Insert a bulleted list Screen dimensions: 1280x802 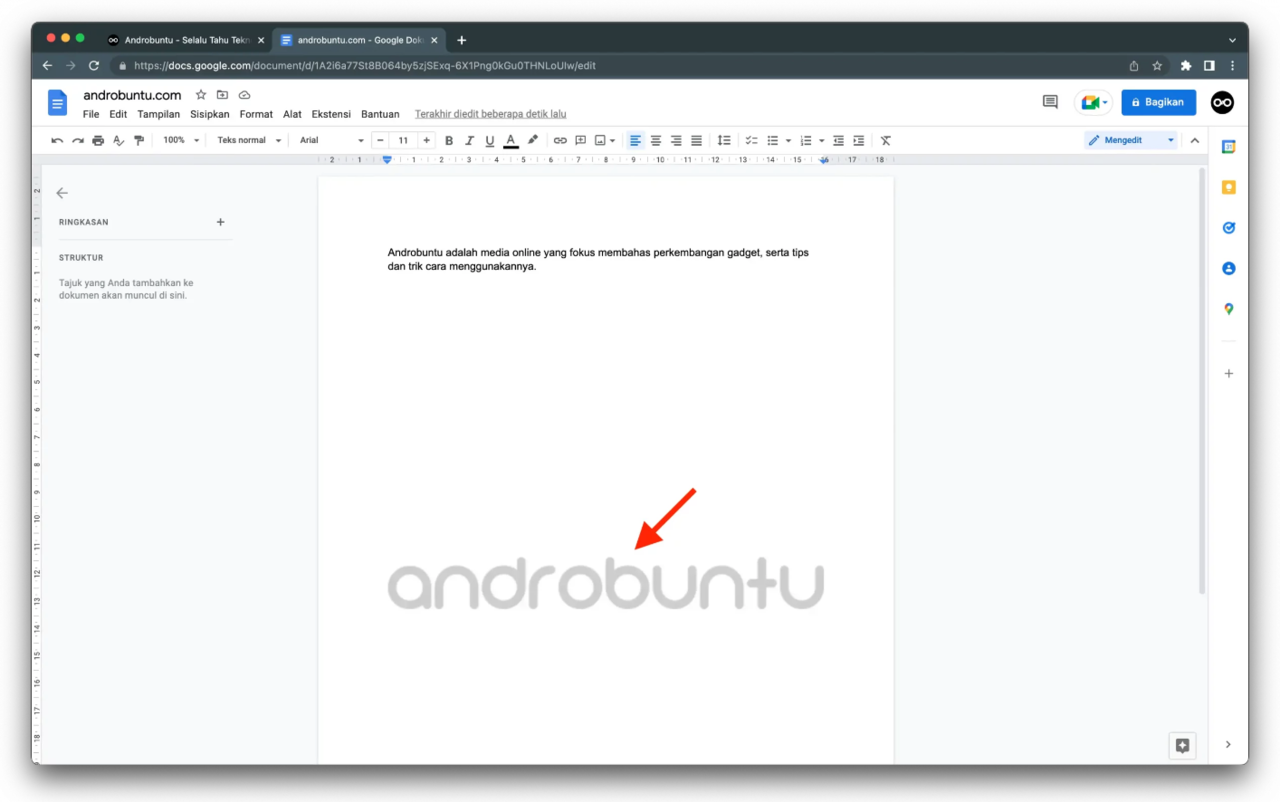coord(773,141)
